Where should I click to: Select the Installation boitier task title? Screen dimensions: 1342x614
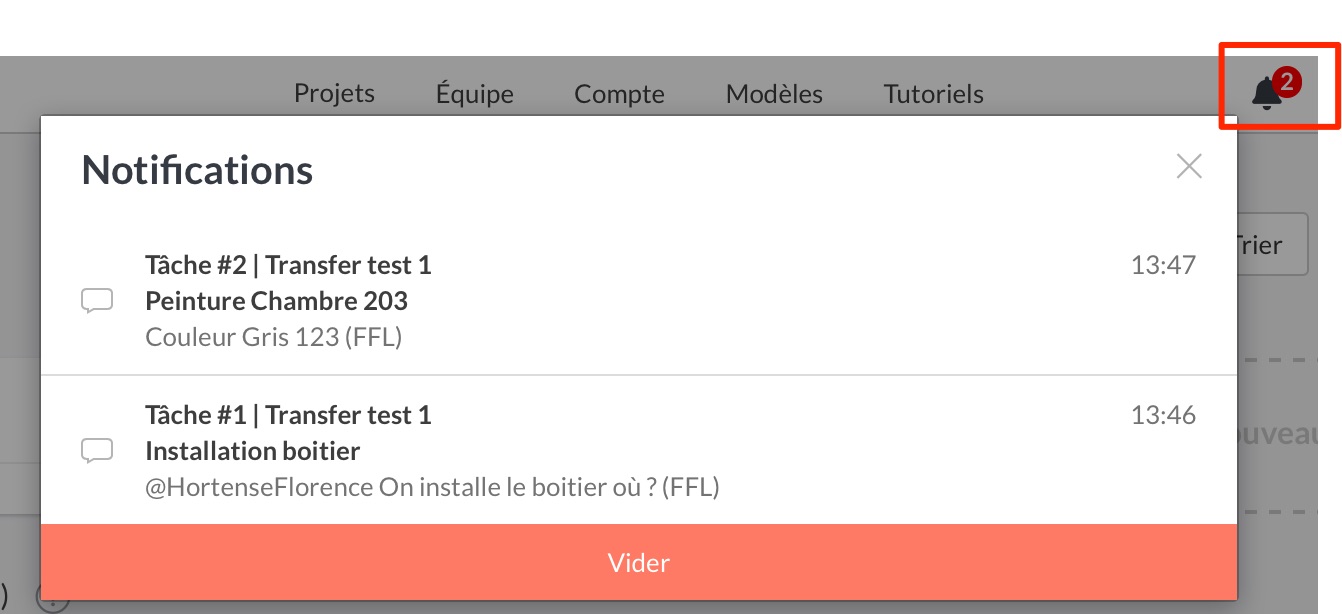pos(252,451)
